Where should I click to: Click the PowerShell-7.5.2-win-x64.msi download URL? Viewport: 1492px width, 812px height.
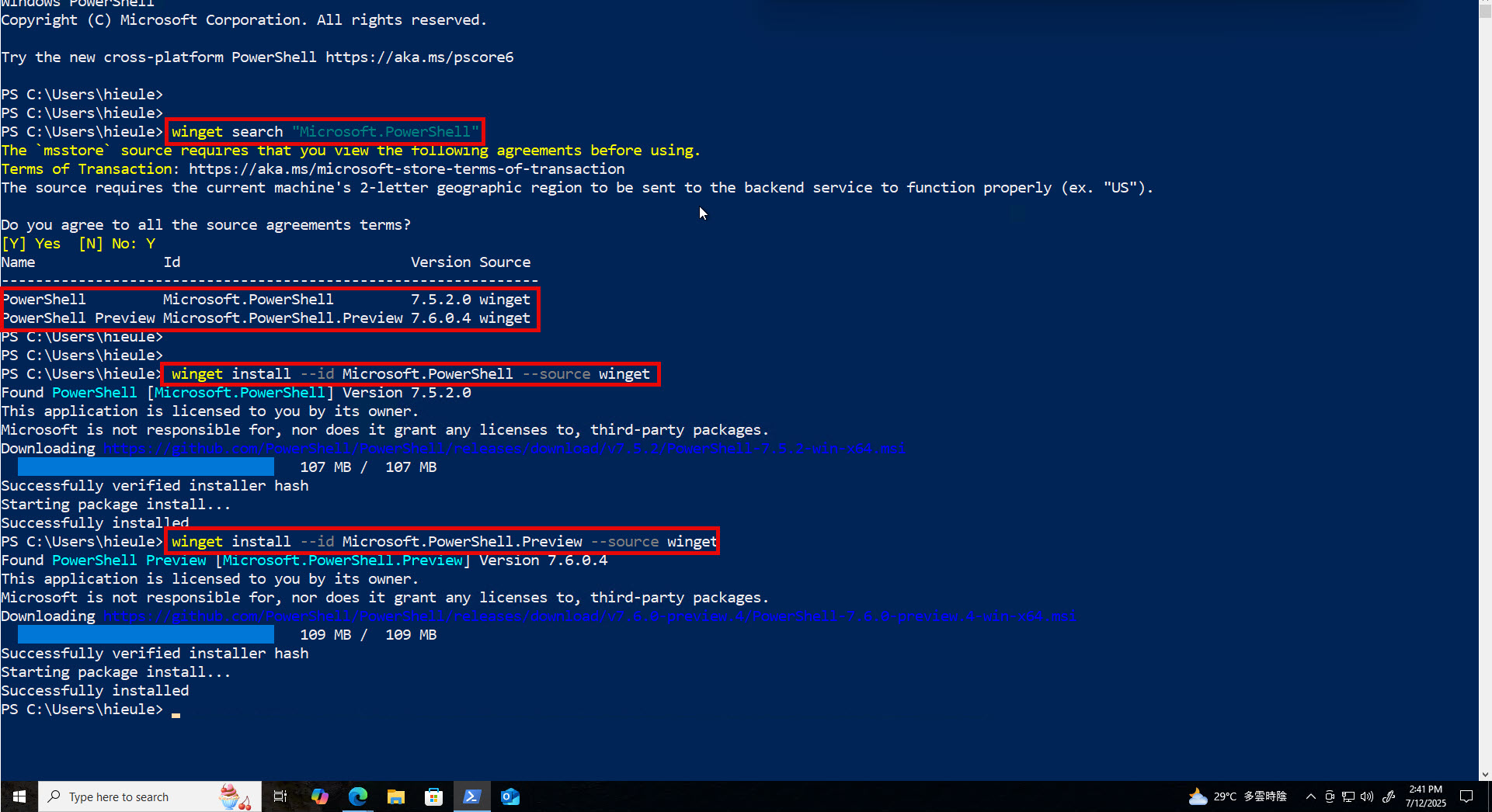click(x=504, y=449)
